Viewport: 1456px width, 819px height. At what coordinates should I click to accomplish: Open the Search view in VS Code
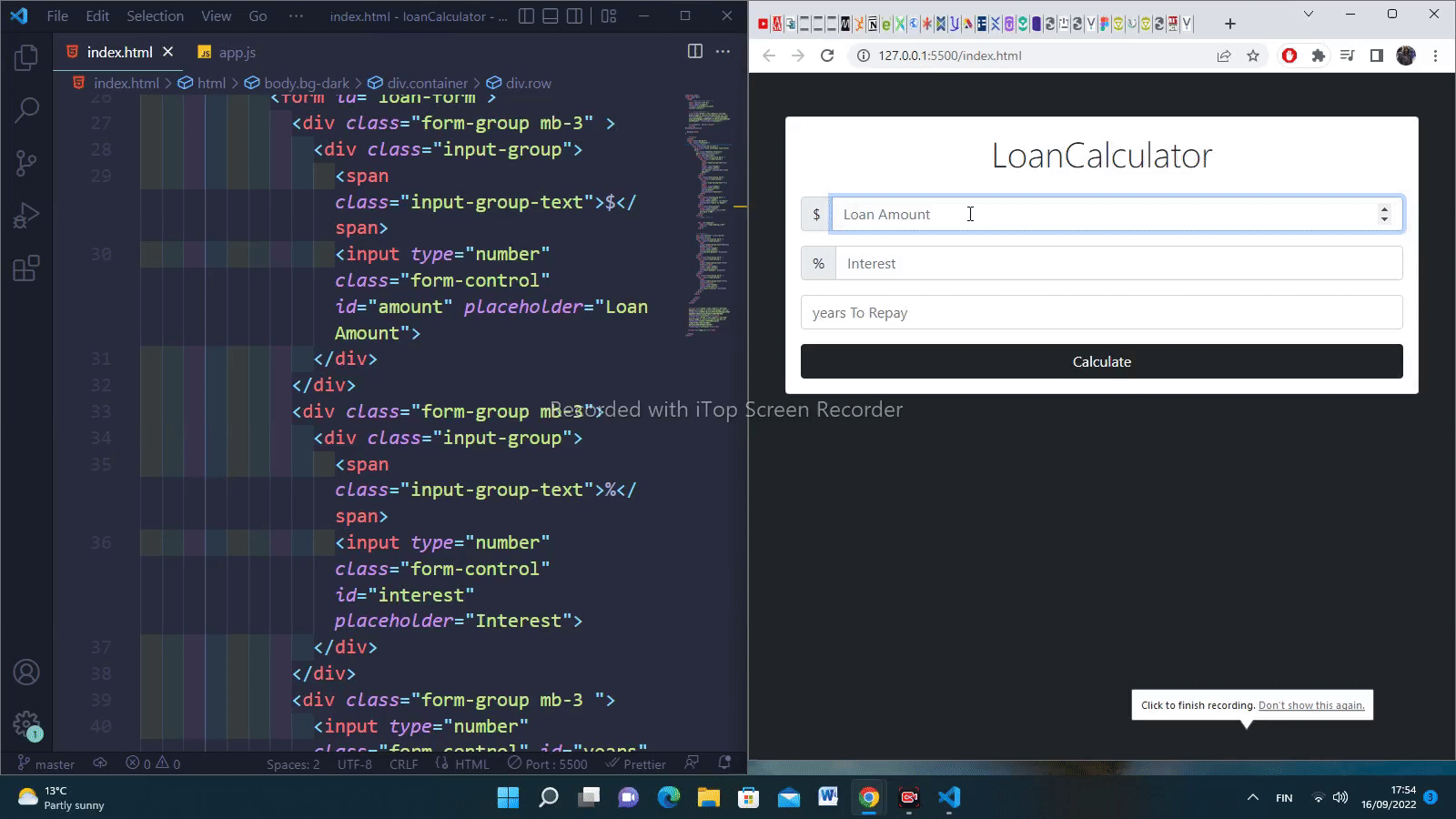point(26,110)
